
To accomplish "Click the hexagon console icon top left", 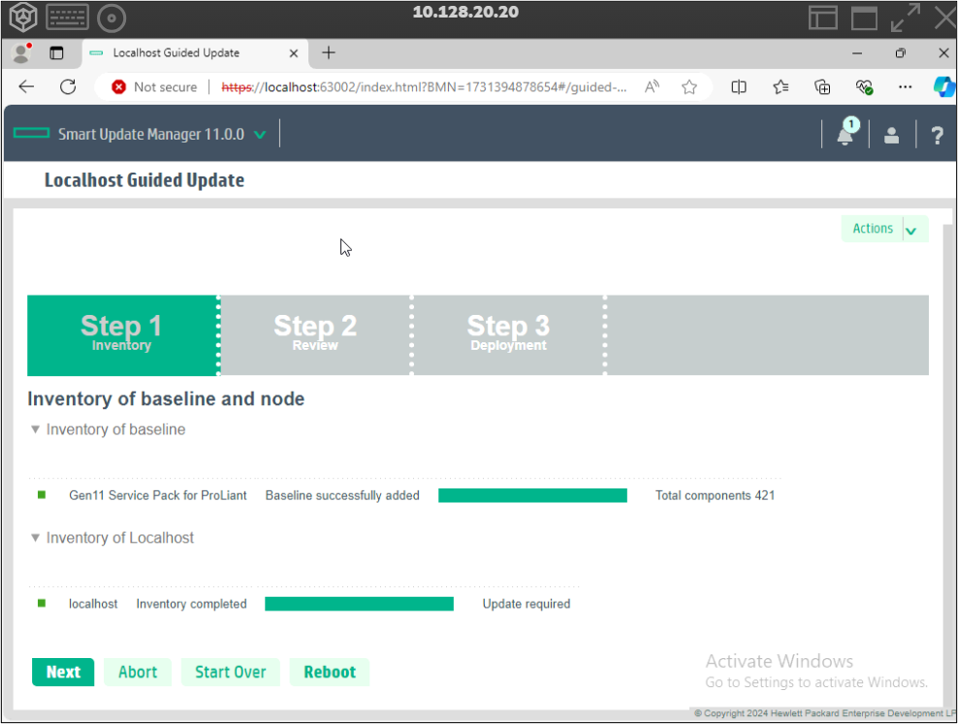I will (22, 17).
